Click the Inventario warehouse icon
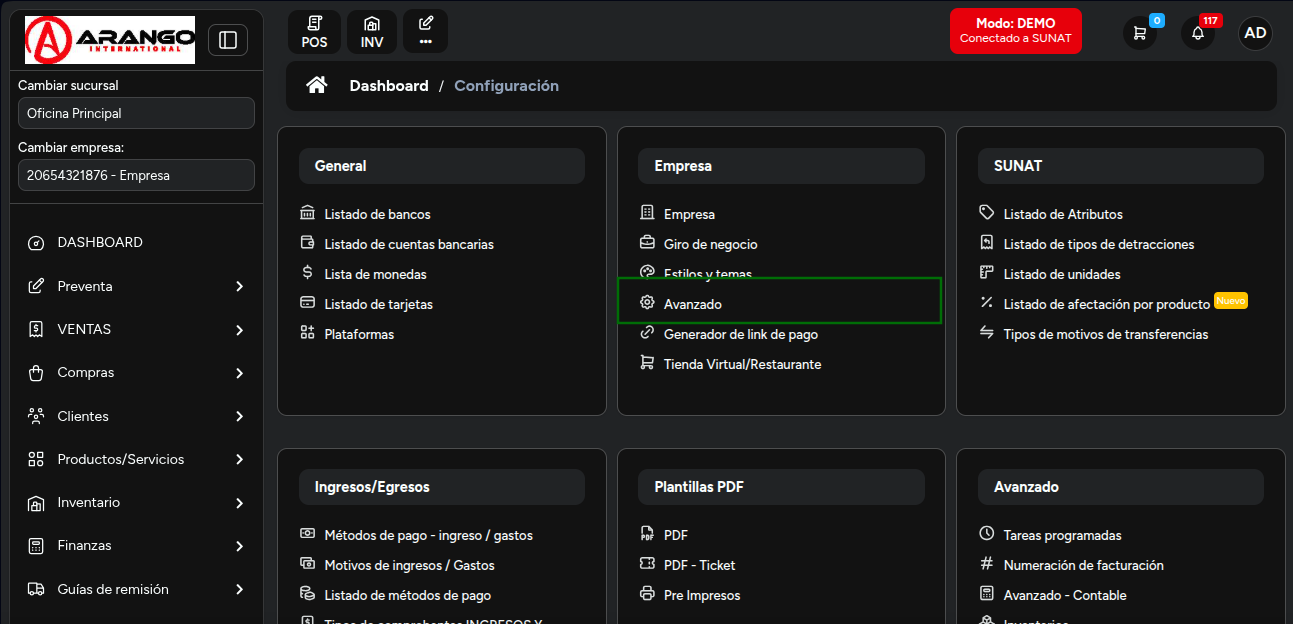The width and height of the screenshot is (1293, 624). tap(36, 503)
